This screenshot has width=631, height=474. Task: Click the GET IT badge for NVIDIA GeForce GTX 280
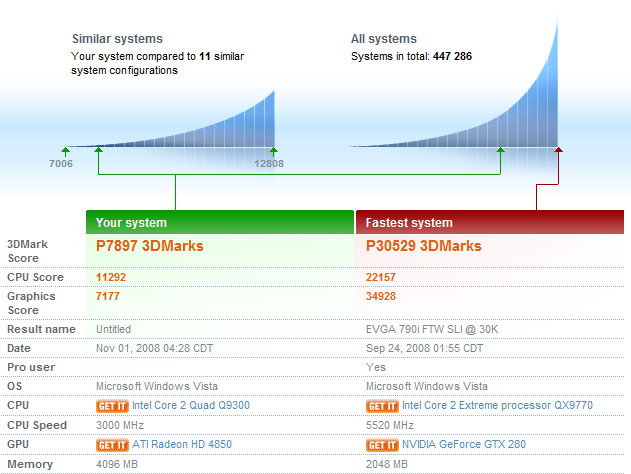click(382, 445)
